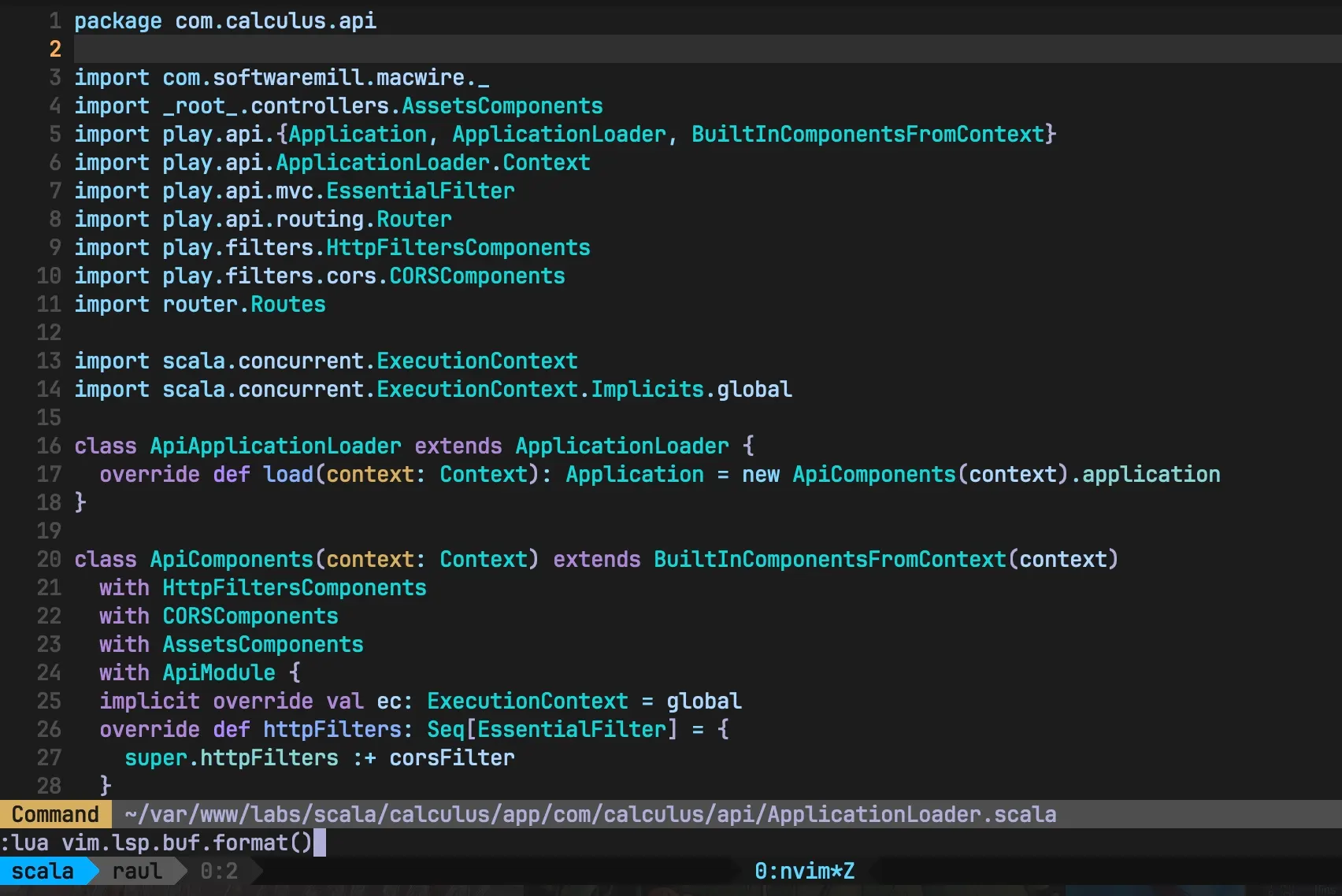Viewport: 1342px width, 896px height.
Task: Click 'with AssetsComponents' on line 23
Action: (x=232, y=644)
